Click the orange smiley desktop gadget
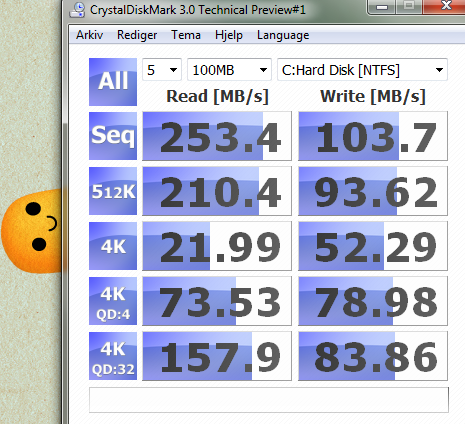This screenshot has width=465, height=424. (32, 231)
